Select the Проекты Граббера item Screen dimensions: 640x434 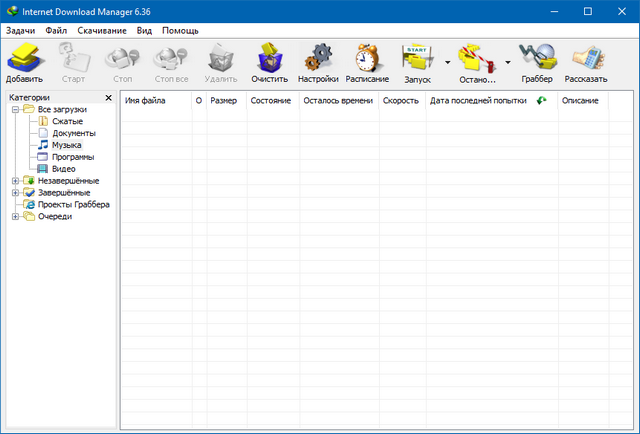tap(74, 205)
